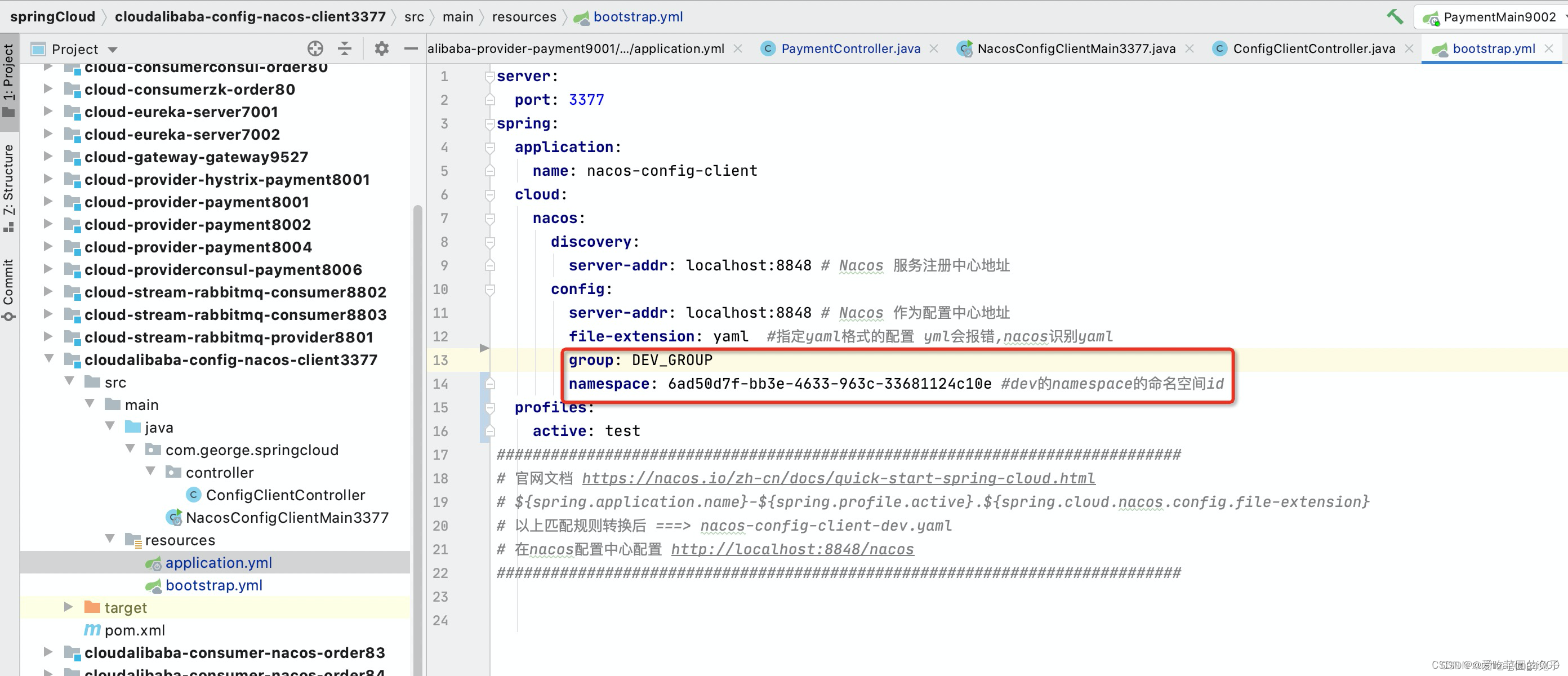Fold the spring block at line 3
Image resolution: width=1568 pixels, height=676 pixels.
[x=489, y=123]
